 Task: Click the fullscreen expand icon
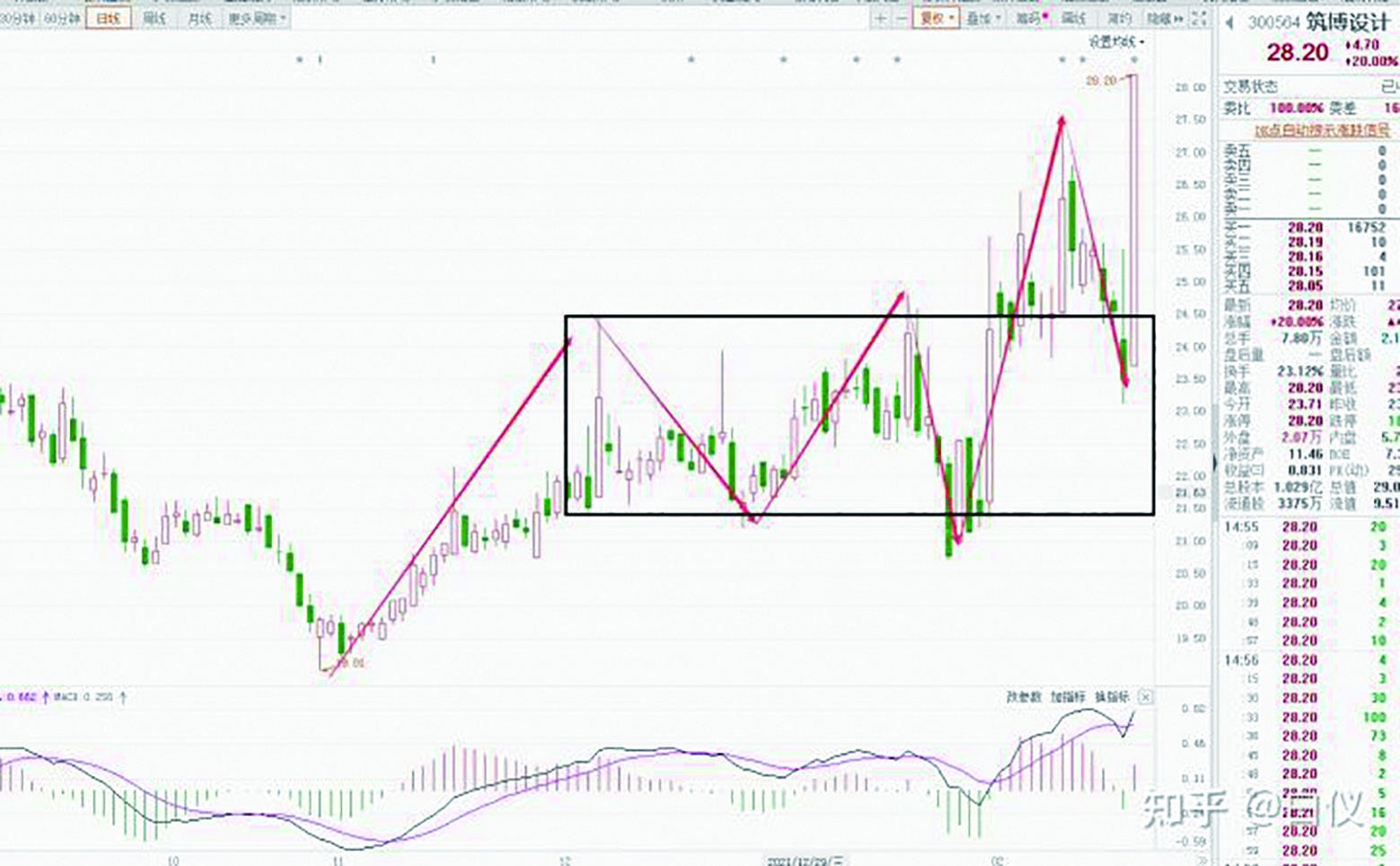click(x=1199, y=19)
